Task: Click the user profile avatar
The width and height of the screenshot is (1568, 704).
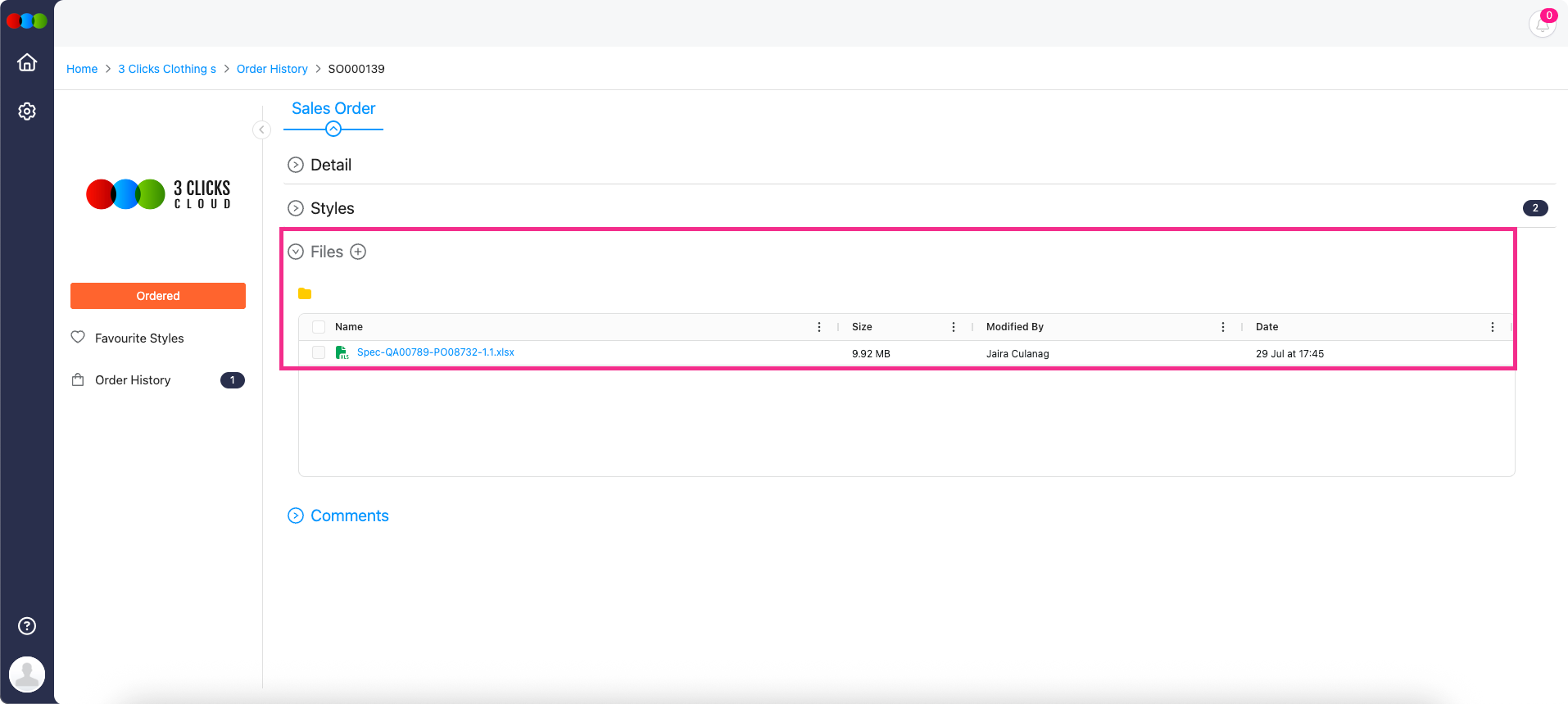Action: (27, 674)
